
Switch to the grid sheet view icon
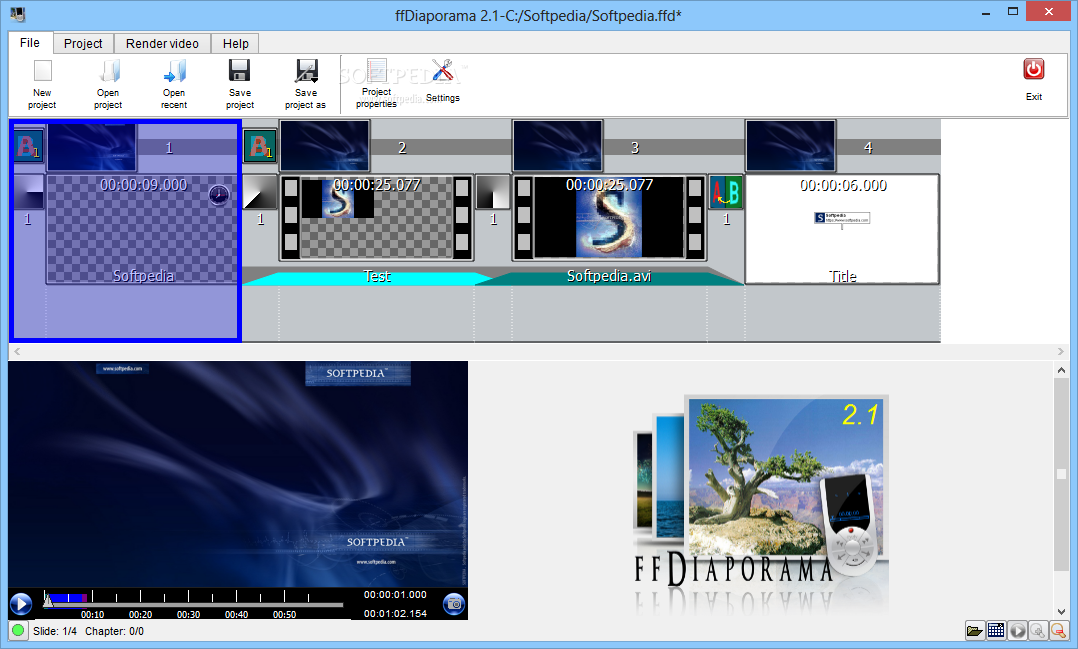click(996, 630)
